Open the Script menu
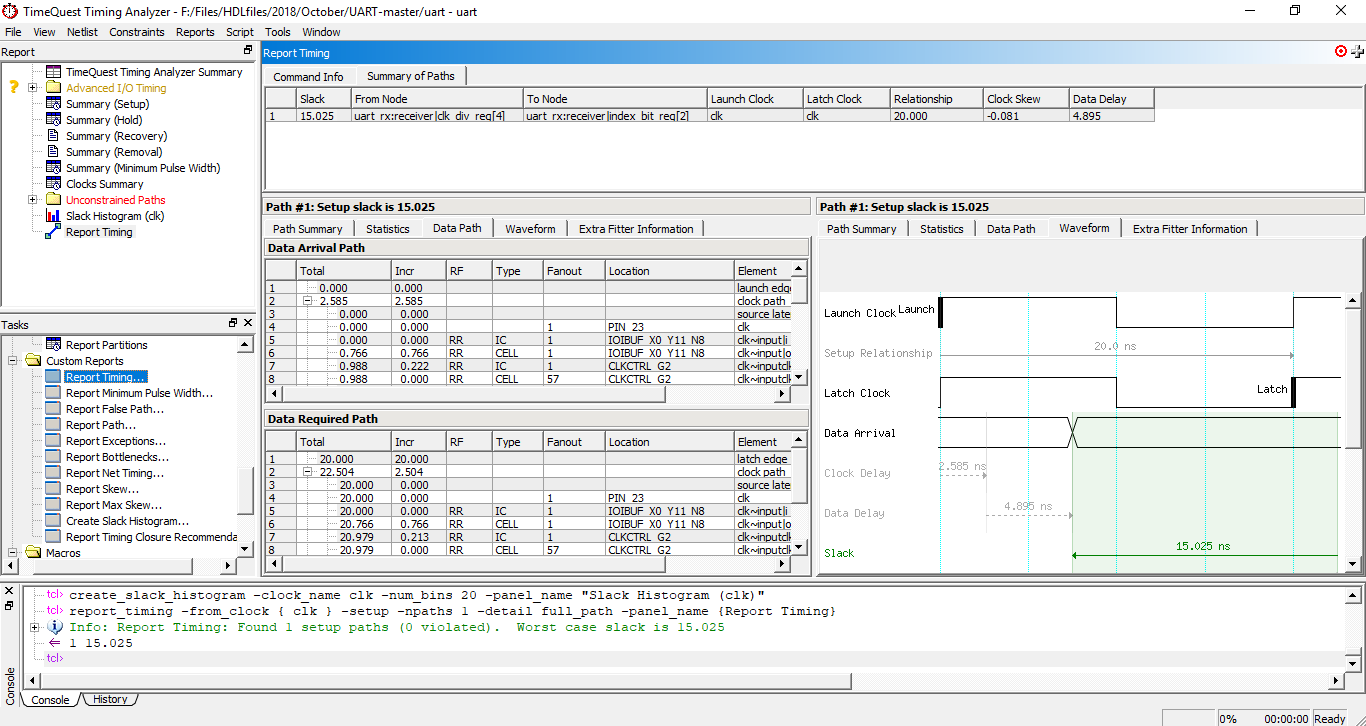The width and height of the screenshot is (1366, 726). pyautogui.click(x=240, y=32)
